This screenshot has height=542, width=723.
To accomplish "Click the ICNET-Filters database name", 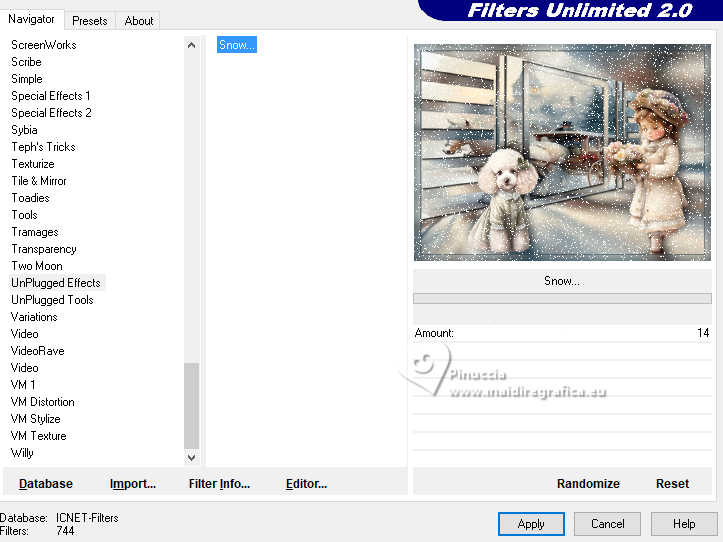I will [87, 518].
